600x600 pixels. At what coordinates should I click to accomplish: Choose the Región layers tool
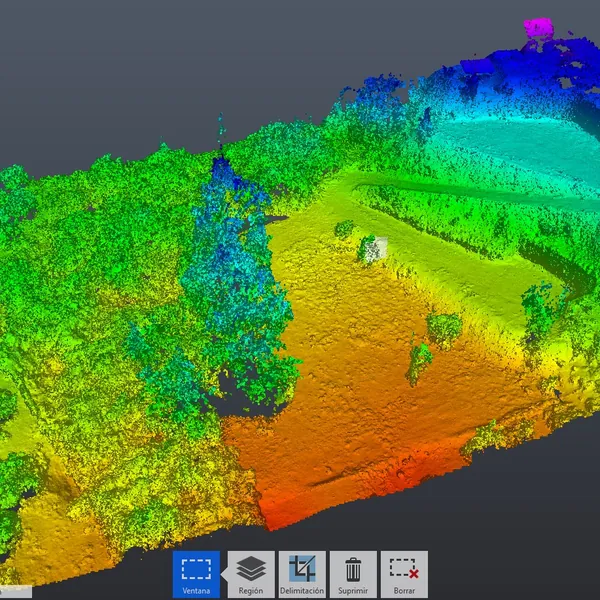[251, 574]
